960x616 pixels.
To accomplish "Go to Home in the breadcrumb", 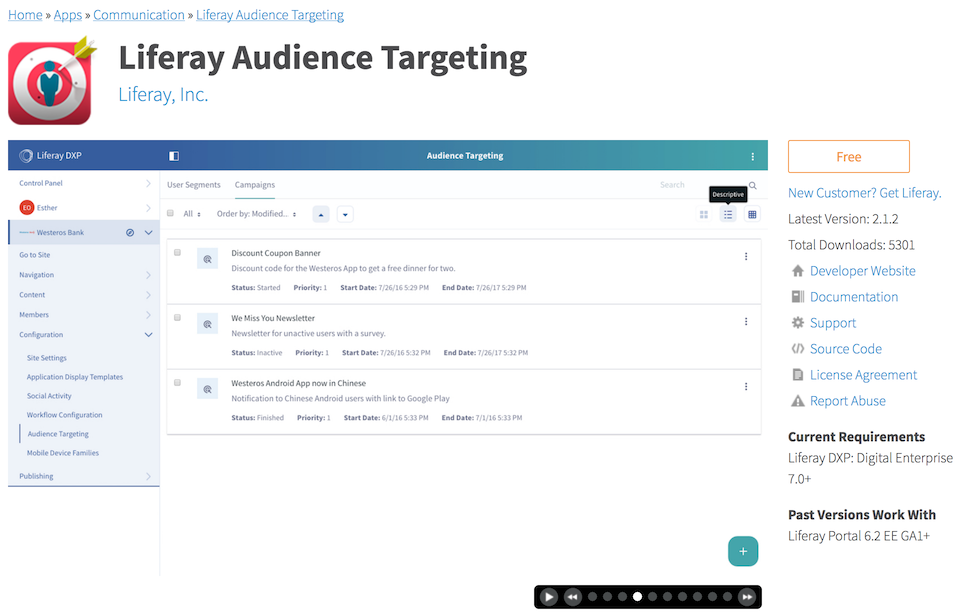I will [x=25, y=15].
